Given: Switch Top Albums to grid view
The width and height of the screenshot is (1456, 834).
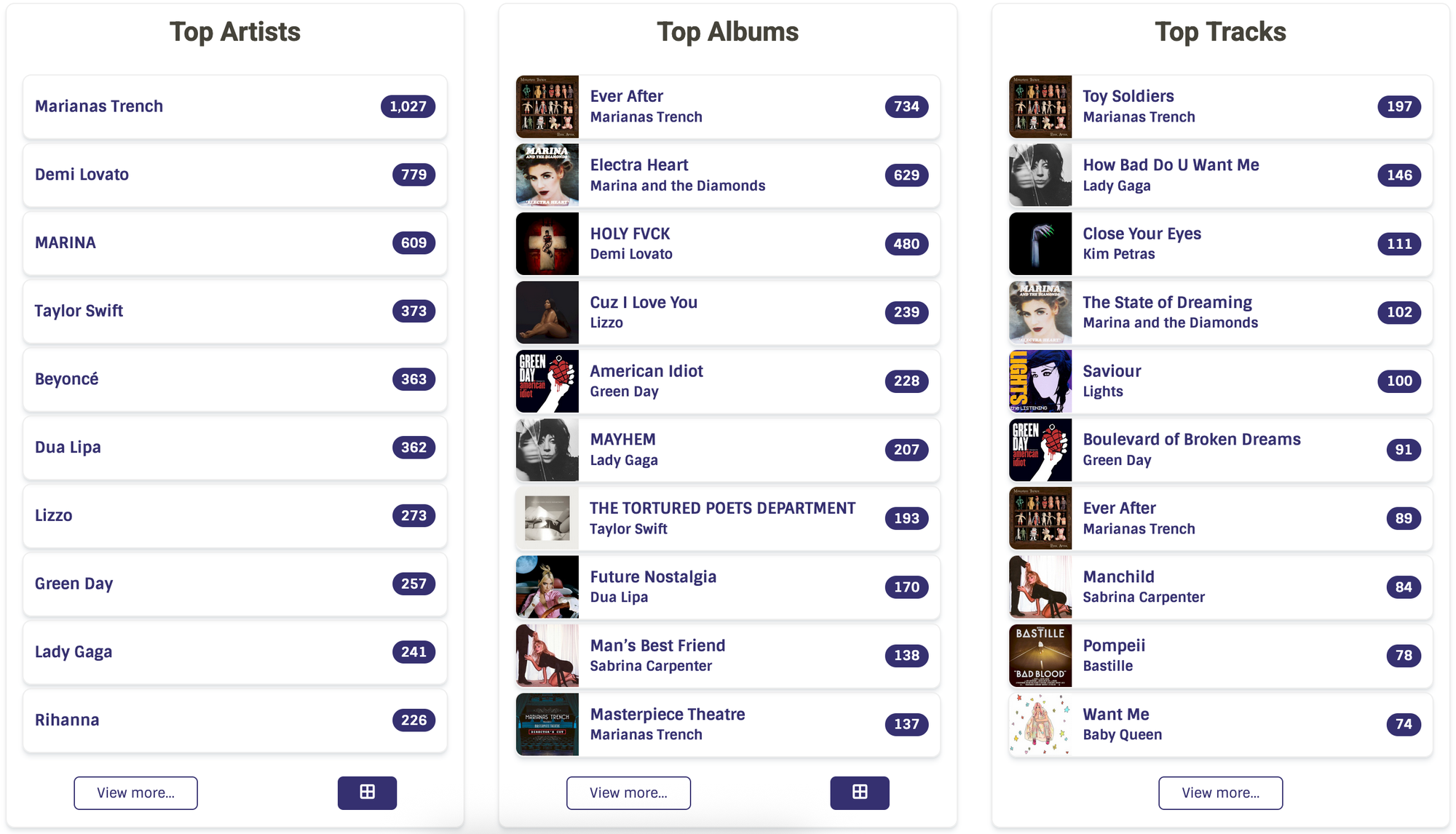Looking at the screenshot, I should tap(859, 793).
